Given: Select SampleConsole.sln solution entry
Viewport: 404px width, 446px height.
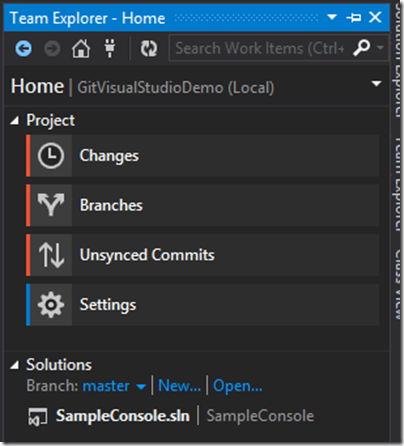Looking at the screenshot, I should (123, 416).
